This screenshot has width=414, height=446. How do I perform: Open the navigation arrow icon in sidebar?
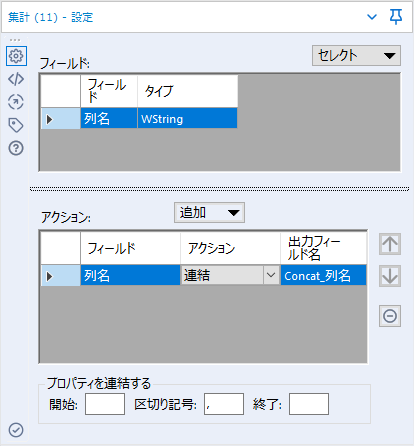pyautogui.click(x=16, y=102)
